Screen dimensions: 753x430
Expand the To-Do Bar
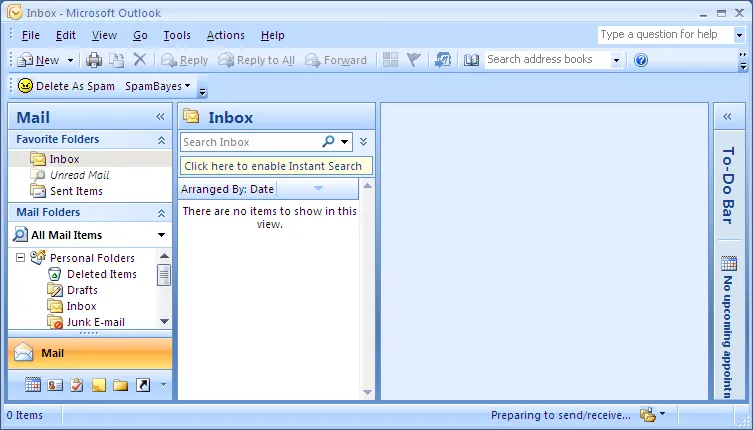tap(728, 116)
